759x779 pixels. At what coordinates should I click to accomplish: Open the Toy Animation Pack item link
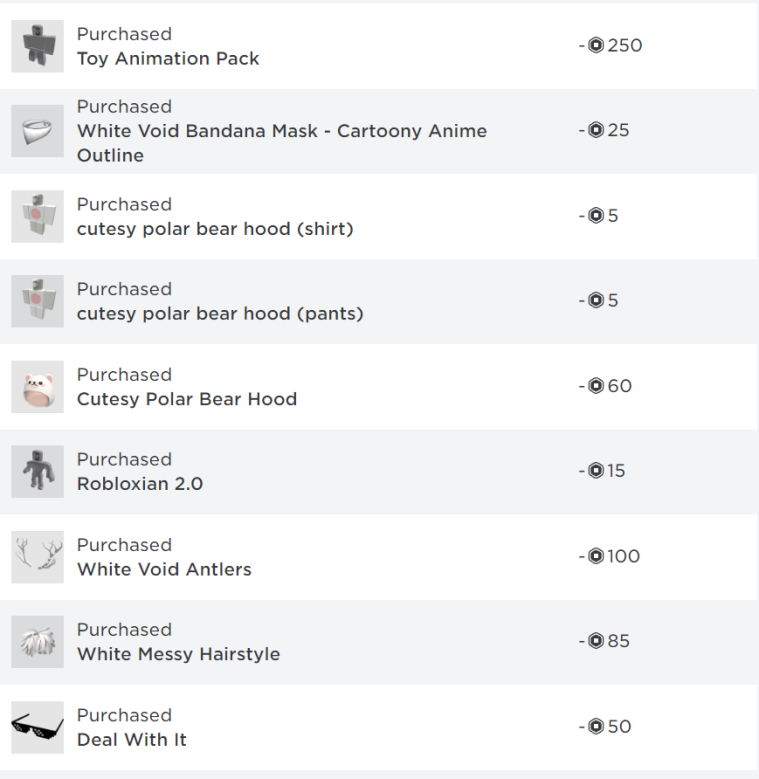[168, 59]
